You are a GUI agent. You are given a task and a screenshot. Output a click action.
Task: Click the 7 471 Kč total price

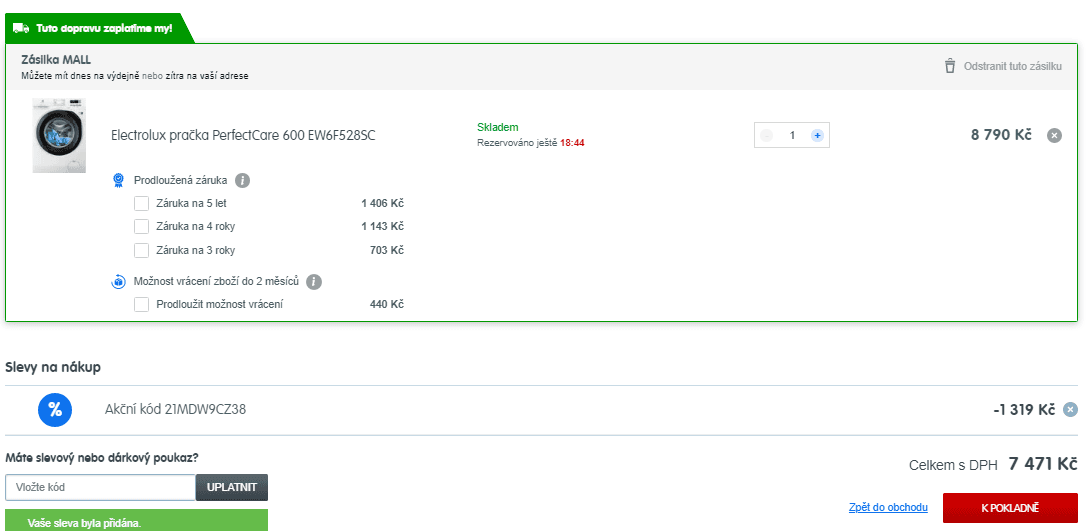tap(1043, 464)
